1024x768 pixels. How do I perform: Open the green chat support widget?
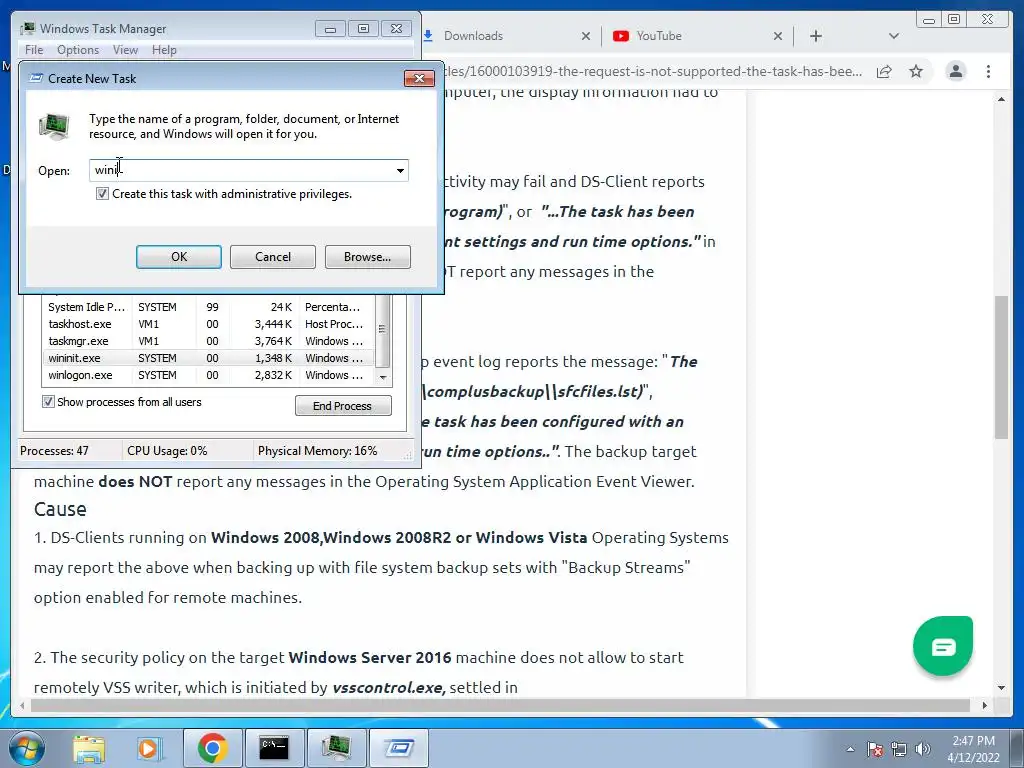(943, 646)
